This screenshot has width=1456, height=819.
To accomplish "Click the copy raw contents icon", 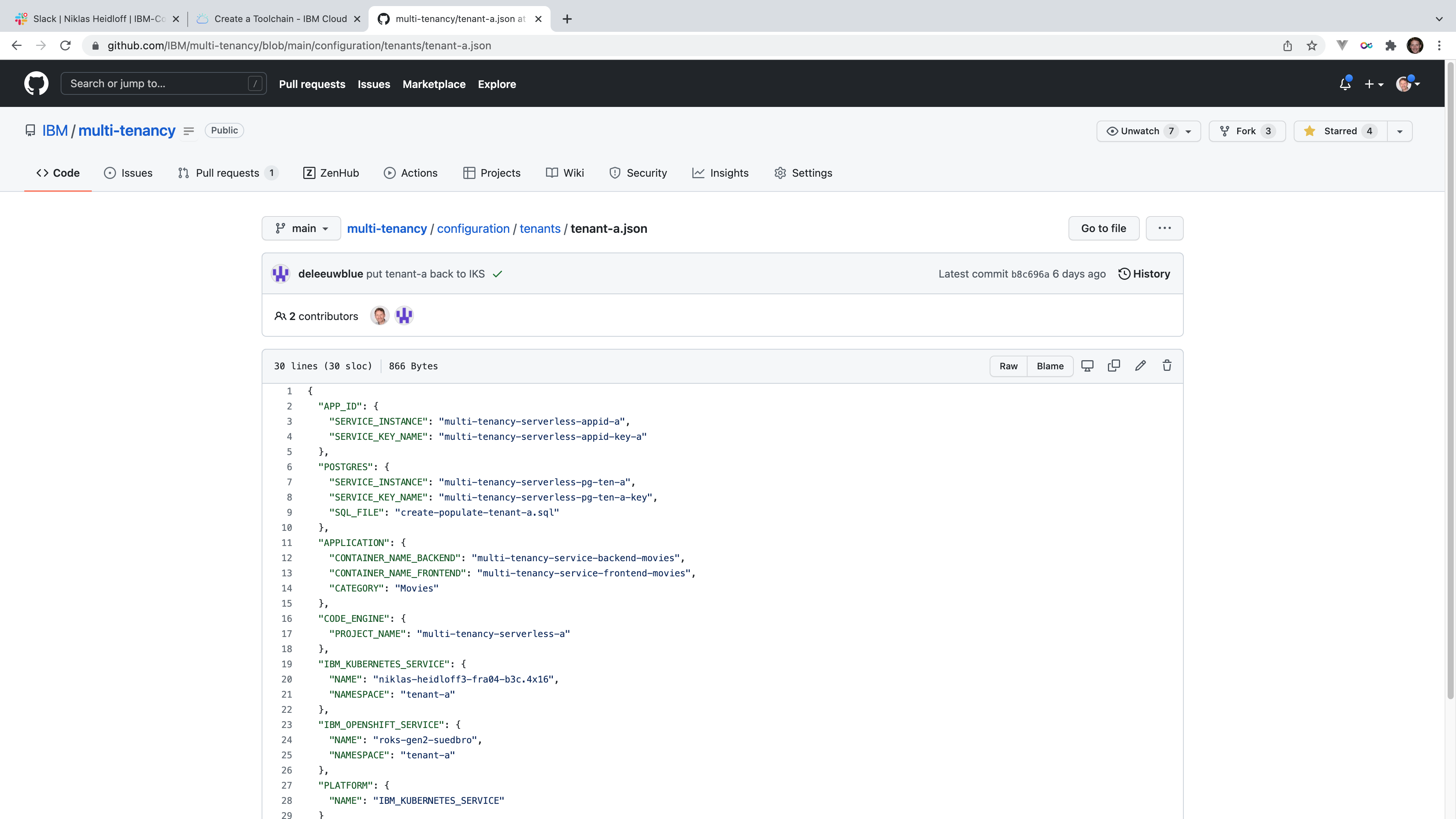I will coord(1114,366).
